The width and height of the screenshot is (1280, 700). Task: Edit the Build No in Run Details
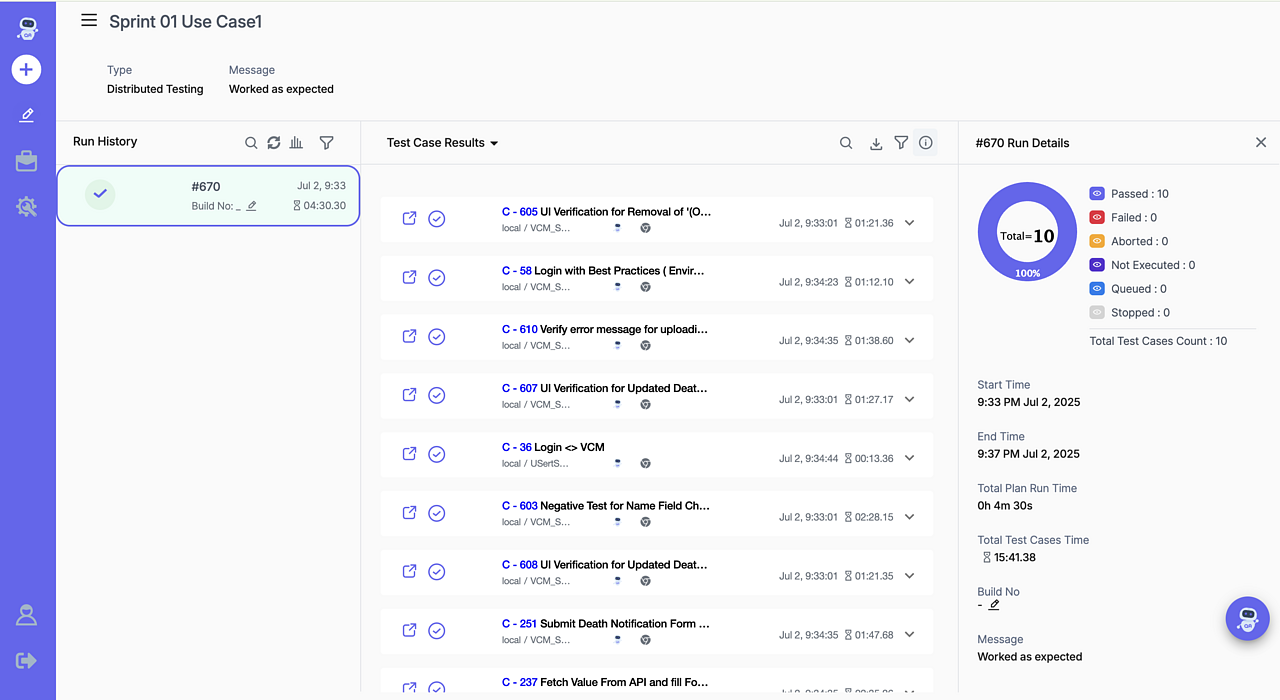click(x=994, y=605)
